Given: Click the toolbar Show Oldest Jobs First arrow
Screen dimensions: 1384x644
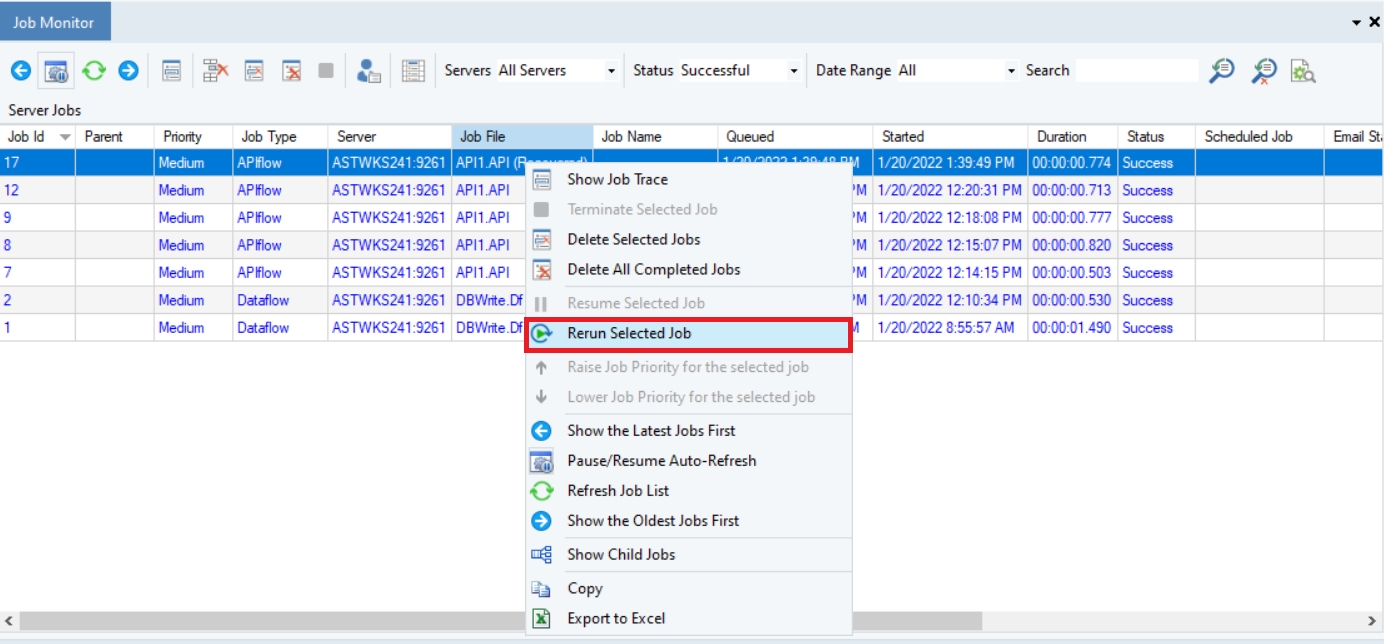Looking at the screenshot, I should (128, 71).
